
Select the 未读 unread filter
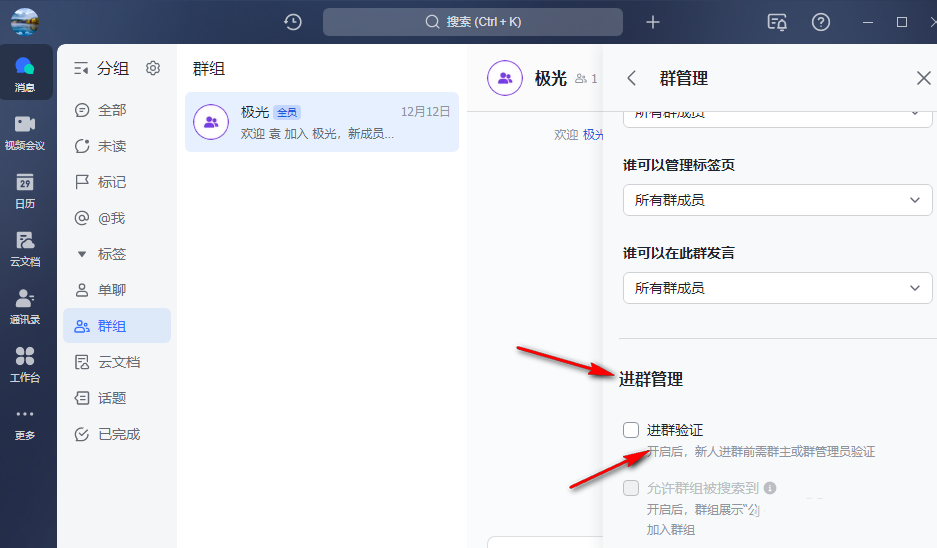click(117, 146)
